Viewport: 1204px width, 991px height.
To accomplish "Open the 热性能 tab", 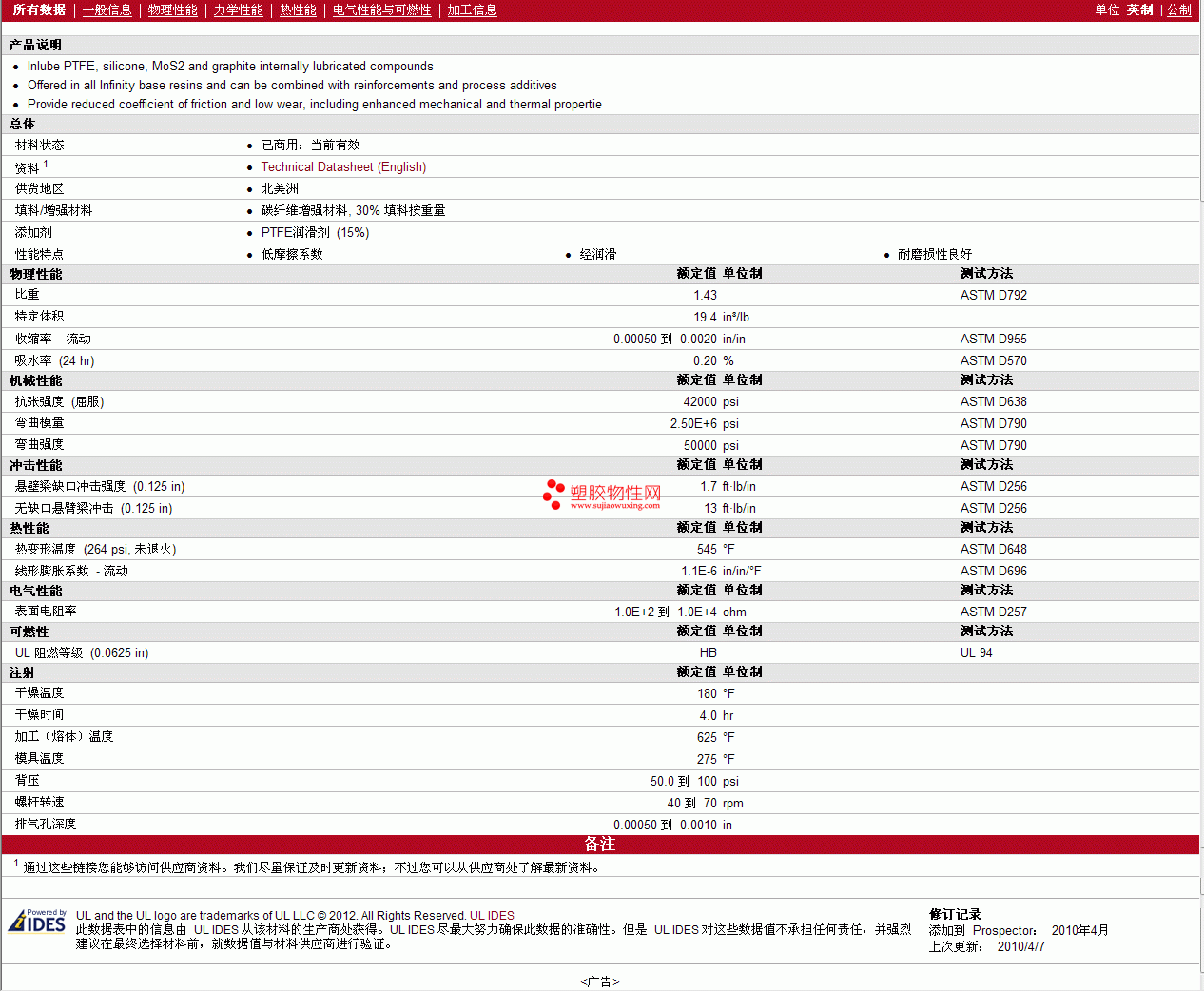I will coord(298,10).
